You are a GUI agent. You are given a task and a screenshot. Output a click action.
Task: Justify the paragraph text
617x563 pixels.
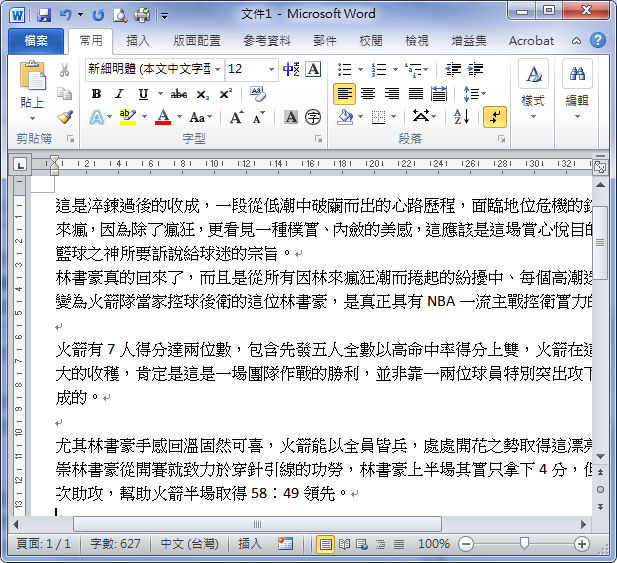tap(416, 94)
